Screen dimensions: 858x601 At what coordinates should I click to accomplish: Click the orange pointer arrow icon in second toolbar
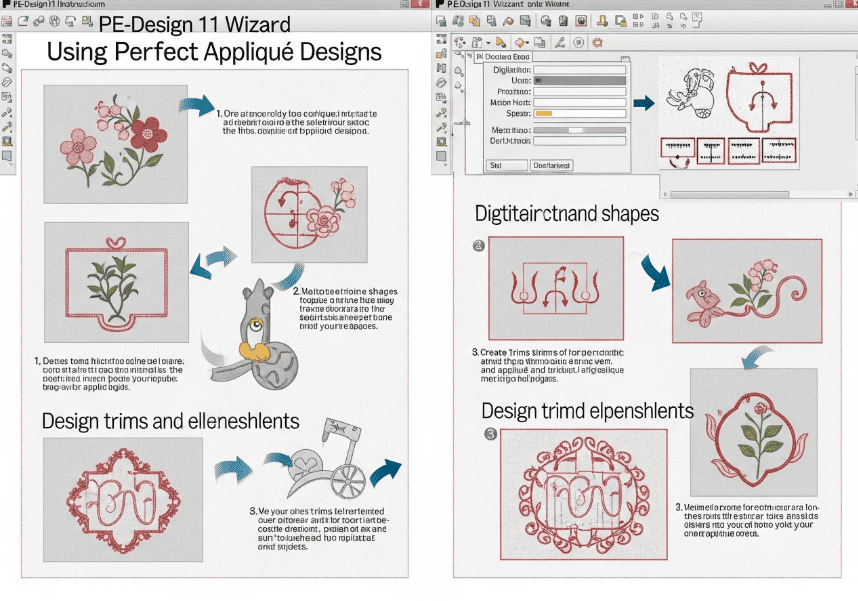pyautogui.click(x=501, y=42)
